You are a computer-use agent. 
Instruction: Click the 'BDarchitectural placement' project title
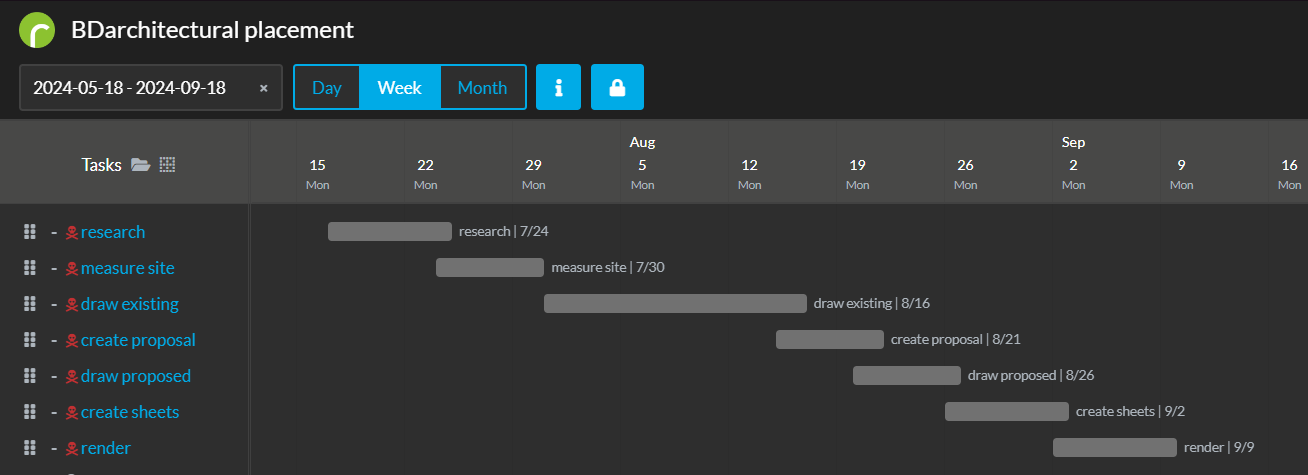pos(212,30)
